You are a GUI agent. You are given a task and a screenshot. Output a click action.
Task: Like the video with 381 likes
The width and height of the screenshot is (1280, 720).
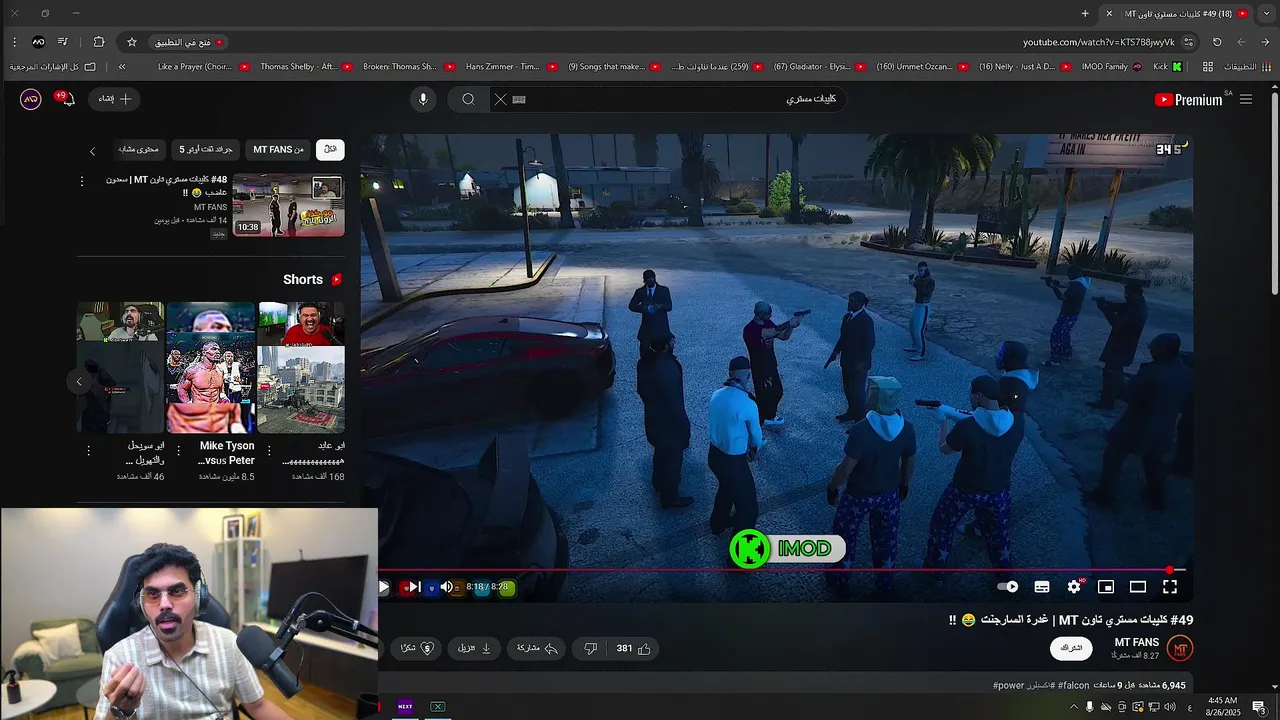pos(633,648)
